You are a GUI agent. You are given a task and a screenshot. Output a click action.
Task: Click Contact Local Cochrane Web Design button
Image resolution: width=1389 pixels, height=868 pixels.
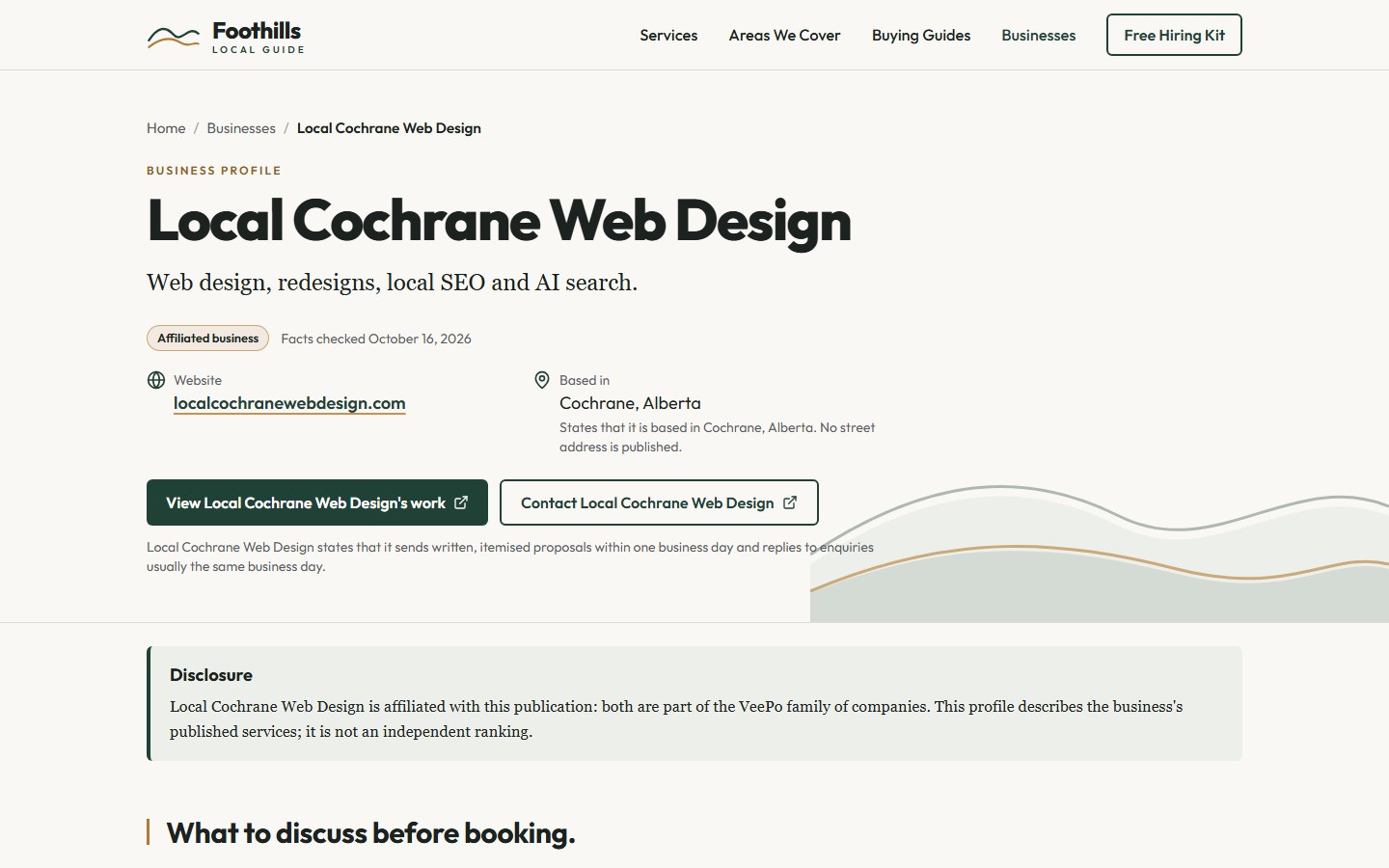click(x=659, y=502)
